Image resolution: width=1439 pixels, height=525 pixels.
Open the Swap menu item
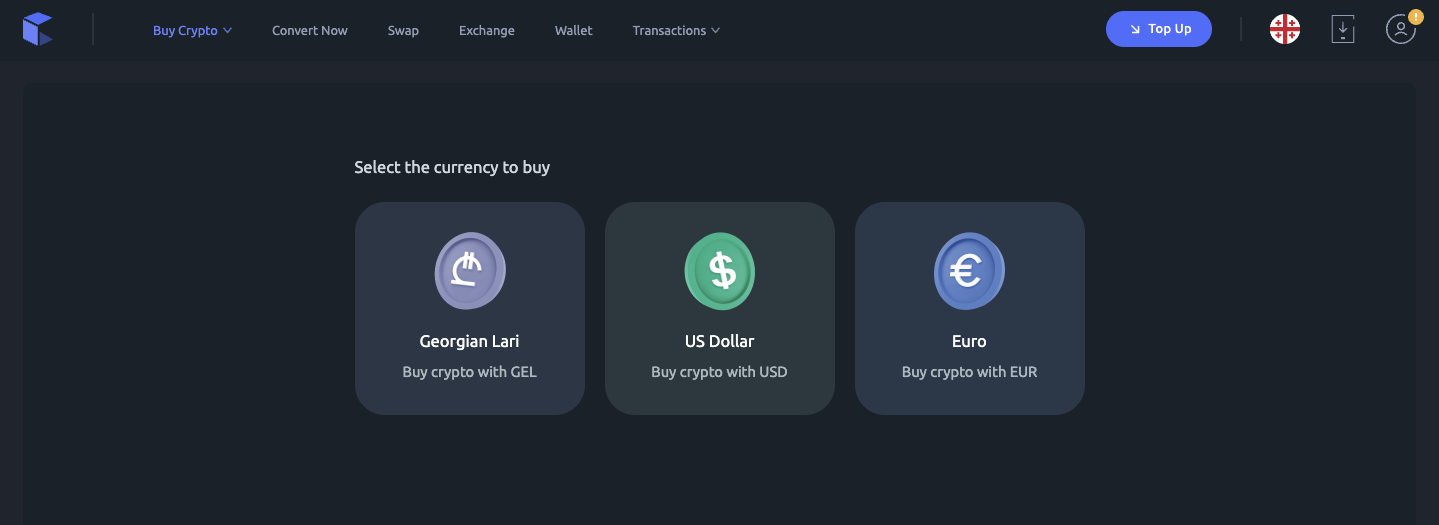coord(403,31)
